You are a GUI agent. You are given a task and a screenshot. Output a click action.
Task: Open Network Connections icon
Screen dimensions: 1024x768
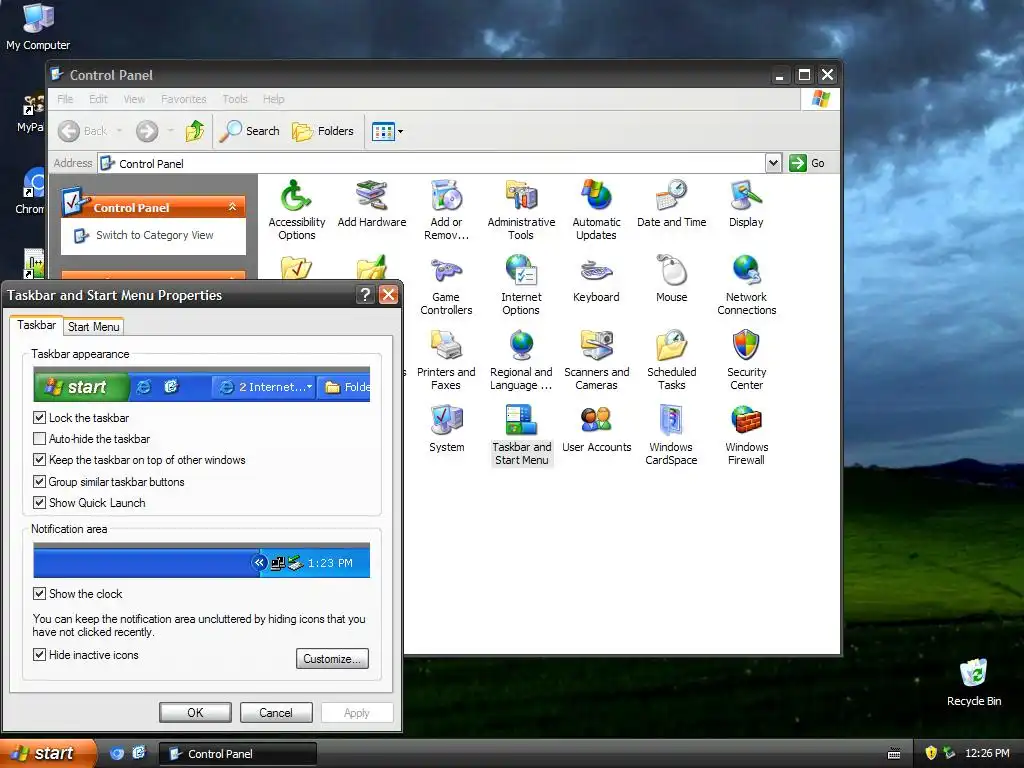point(746,285)
